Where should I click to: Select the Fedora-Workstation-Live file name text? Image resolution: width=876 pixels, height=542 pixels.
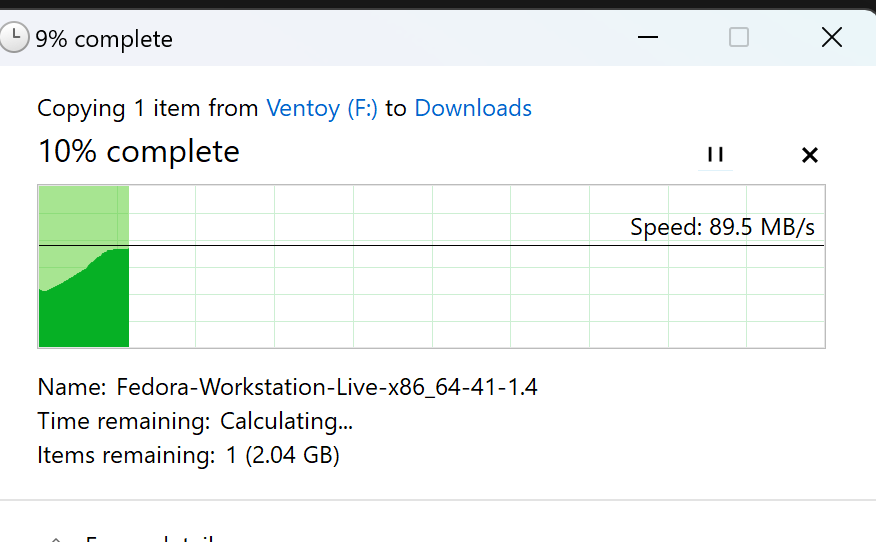pyautogui.click(x=327, y=387)
